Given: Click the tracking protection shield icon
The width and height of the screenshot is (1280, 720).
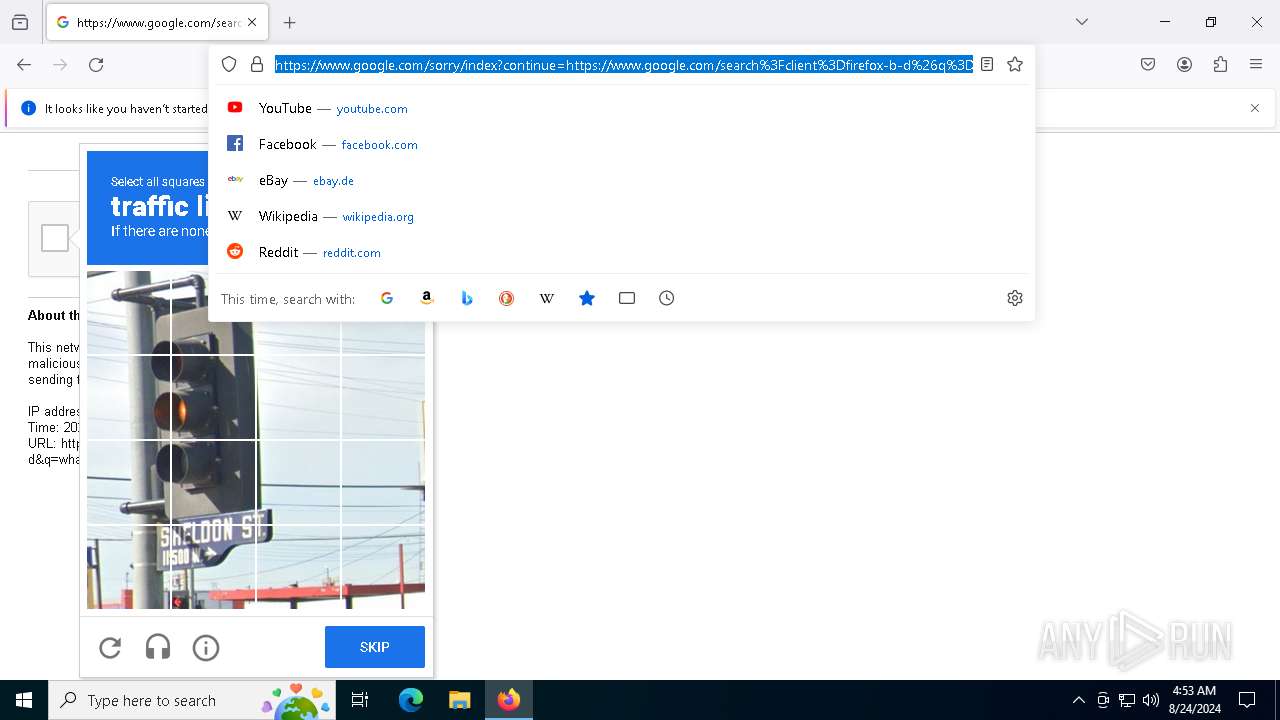Looking at the screenshot, I should [x=229, y=64].
